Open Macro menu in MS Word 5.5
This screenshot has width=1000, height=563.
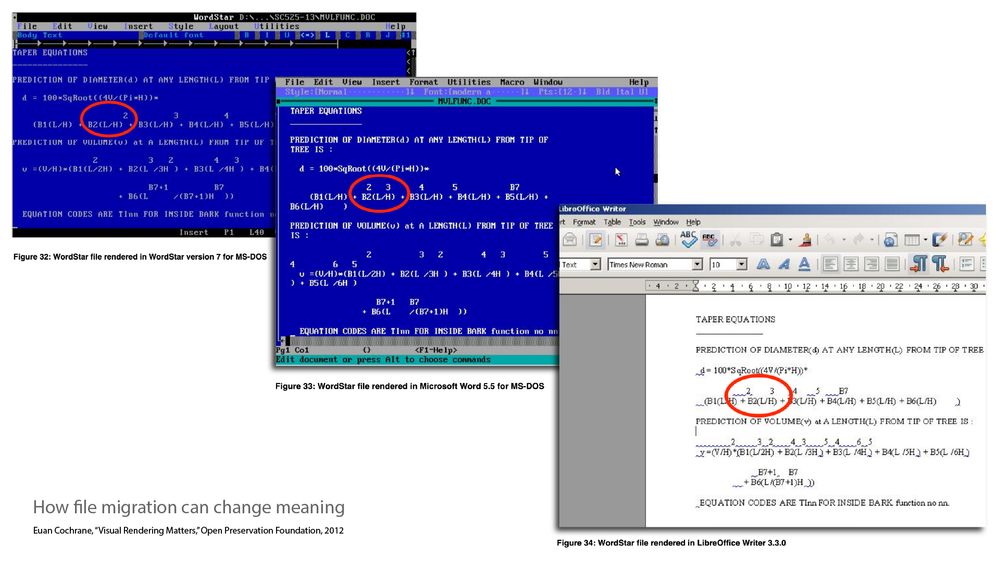(512, 82)
